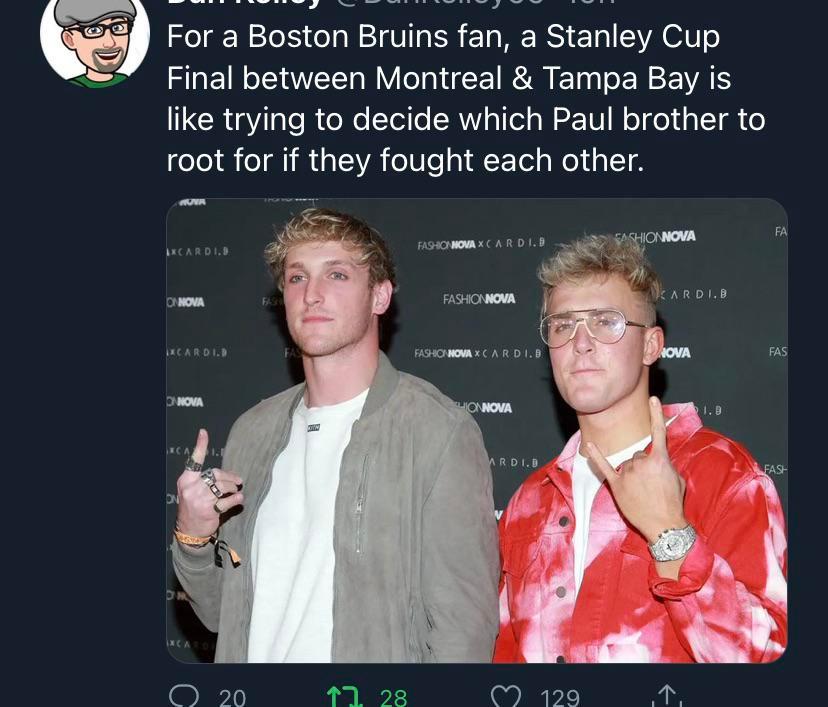Open the attached photo of two men
Screen dimensions: 828x707
click(476, 430)
